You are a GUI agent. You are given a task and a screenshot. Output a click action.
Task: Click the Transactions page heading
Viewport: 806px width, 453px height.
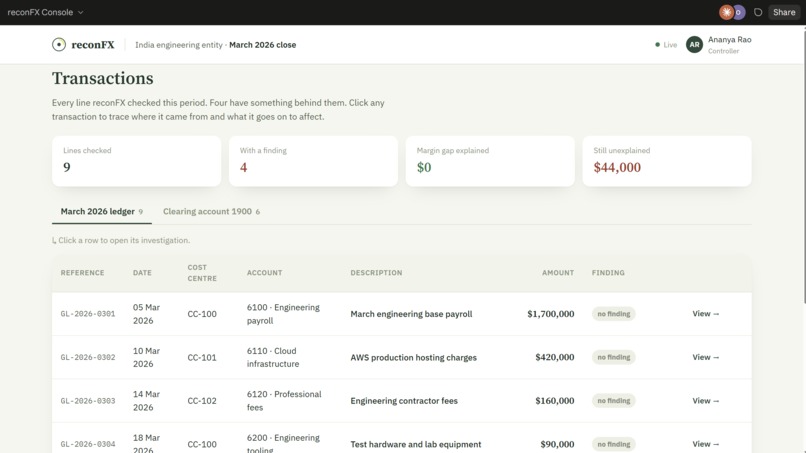tap(103, 78)
